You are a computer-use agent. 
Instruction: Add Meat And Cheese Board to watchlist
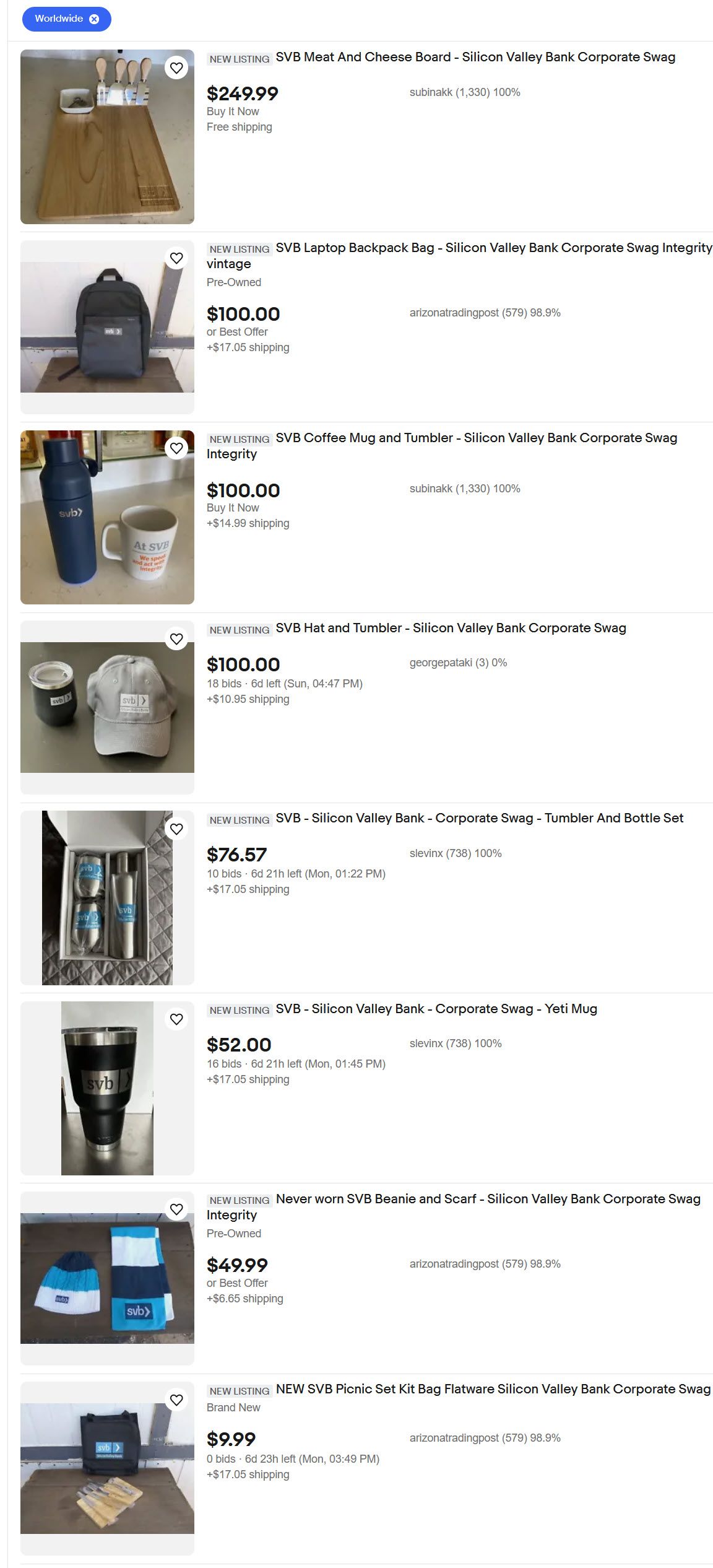(176, 68)
